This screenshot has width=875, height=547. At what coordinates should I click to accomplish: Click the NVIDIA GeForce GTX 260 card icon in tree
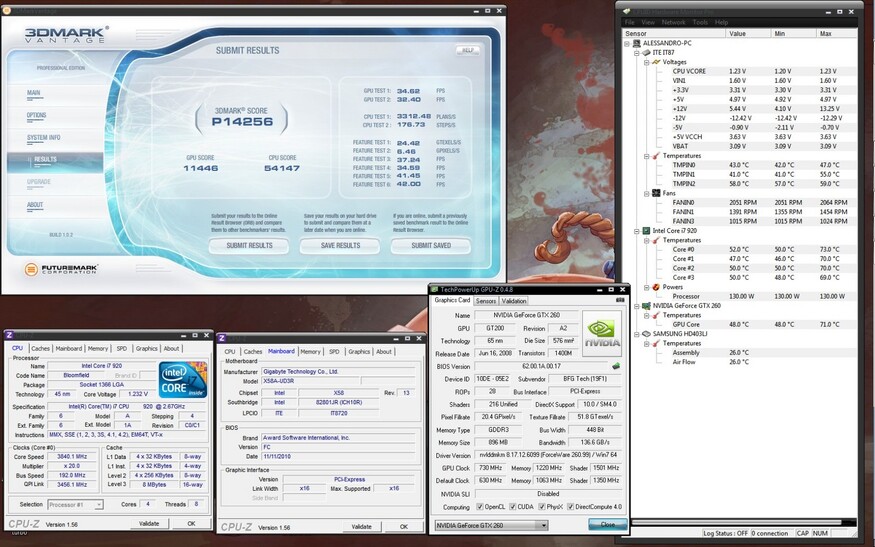point(646,306)
